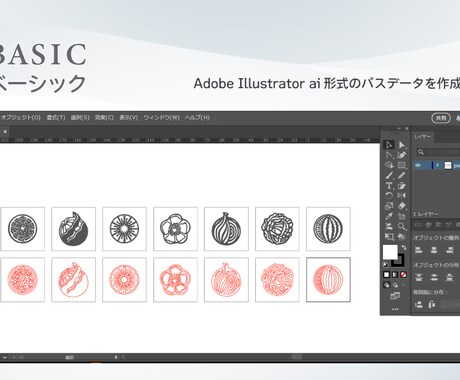460x380 pixels.
Task: Open the ヘルプ(H) menu
Action: click(x=197, y=117)
